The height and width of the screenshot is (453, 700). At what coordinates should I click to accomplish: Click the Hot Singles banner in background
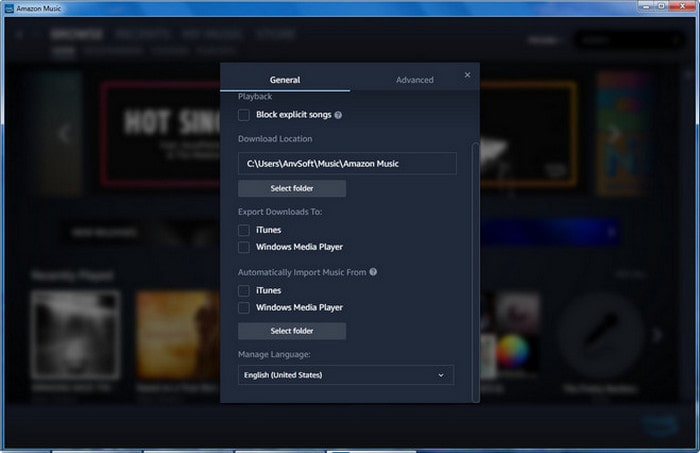coord(161,133)
